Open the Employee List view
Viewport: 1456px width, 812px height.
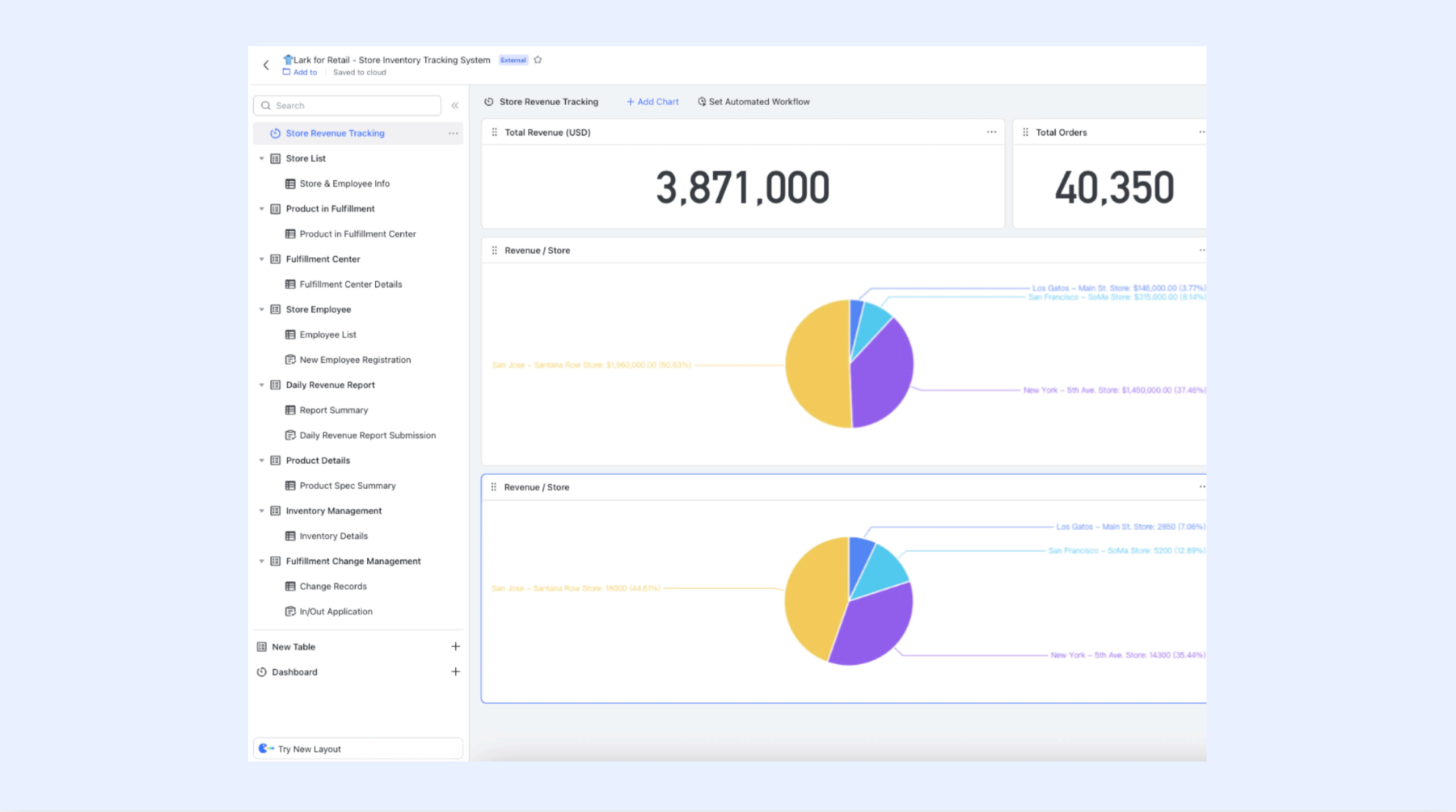pyautogui.click(x=327, y=334)
